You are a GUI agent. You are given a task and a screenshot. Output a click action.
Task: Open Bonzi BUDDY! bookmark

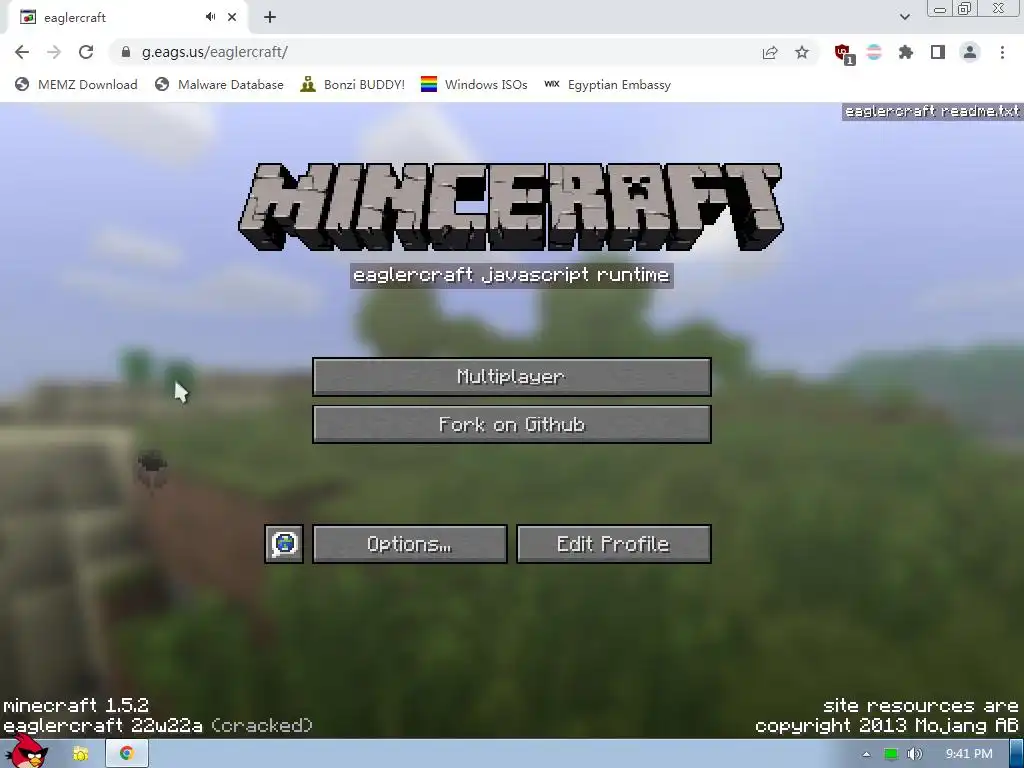pos(352,84)
